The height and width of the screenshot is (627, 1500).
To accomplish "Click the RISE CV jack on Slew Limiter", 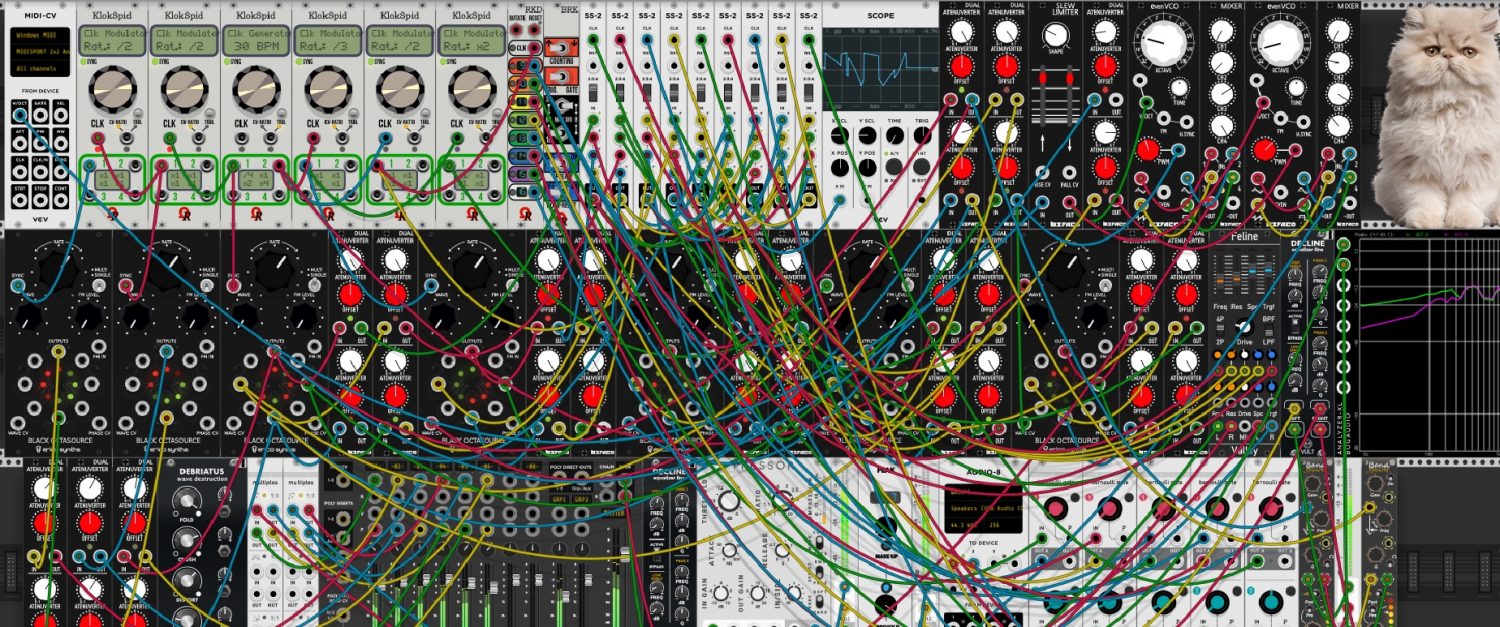I will click(1042, 172).
